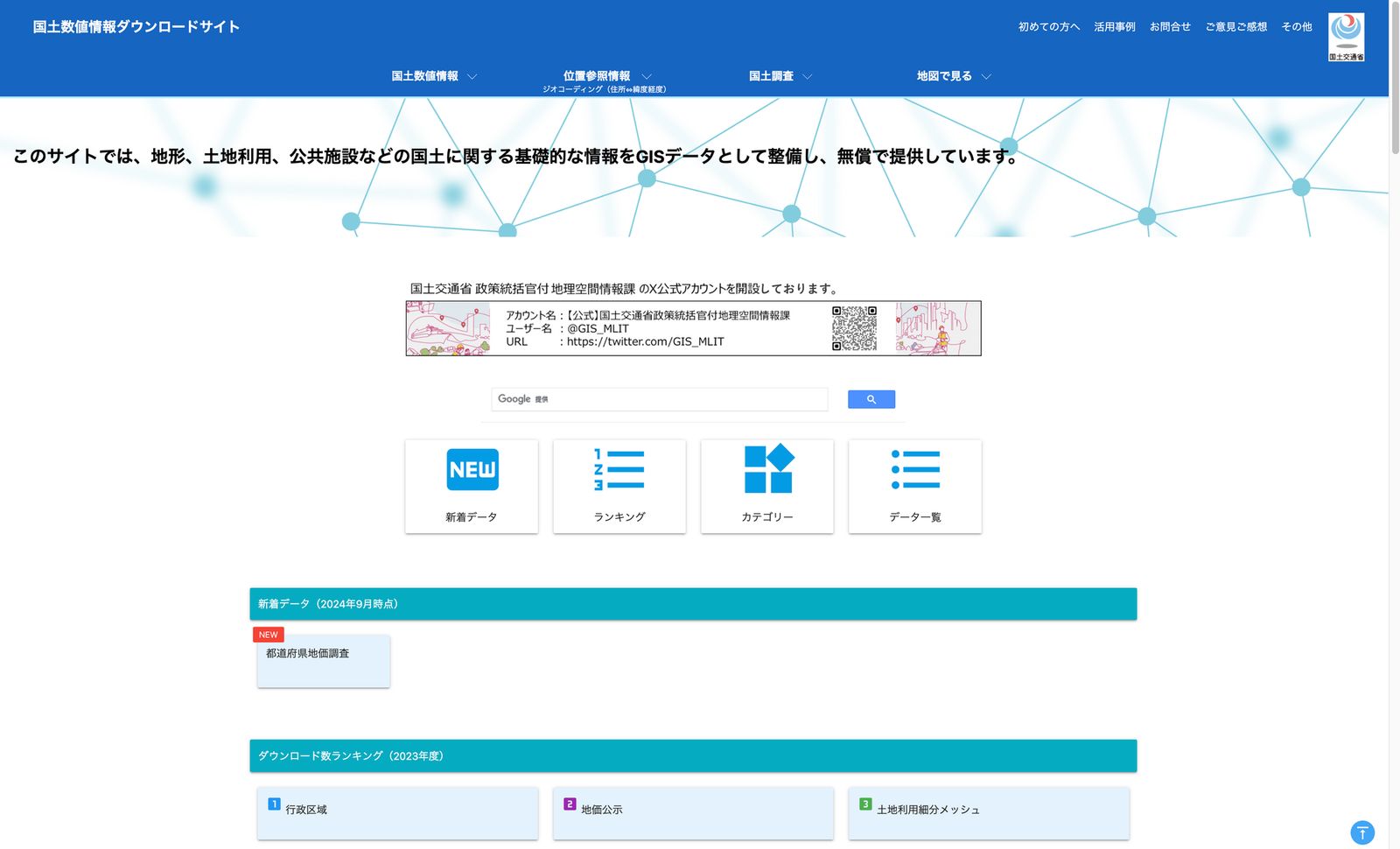Click the 活用事例 link
Image resolution: width=1400 pixels, height=849 pixels.
click(x=1115, y=27)
